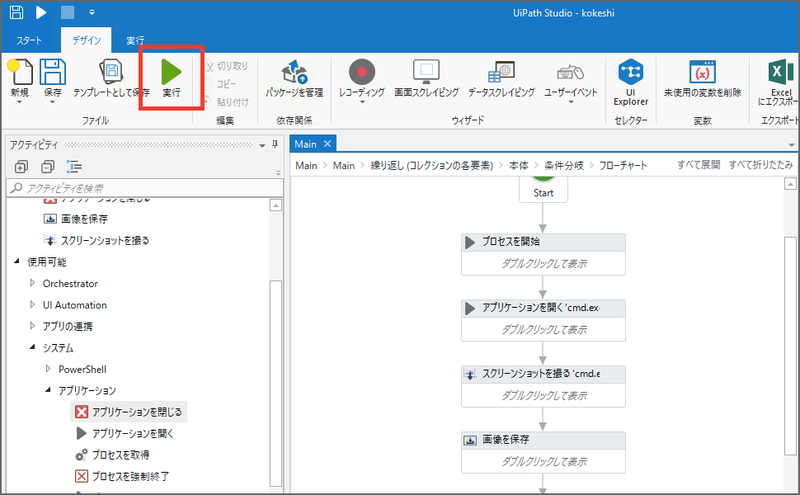800x495 pixels.
Task: Collapse the アプリケーション tree node
Action: pos(48,390)
